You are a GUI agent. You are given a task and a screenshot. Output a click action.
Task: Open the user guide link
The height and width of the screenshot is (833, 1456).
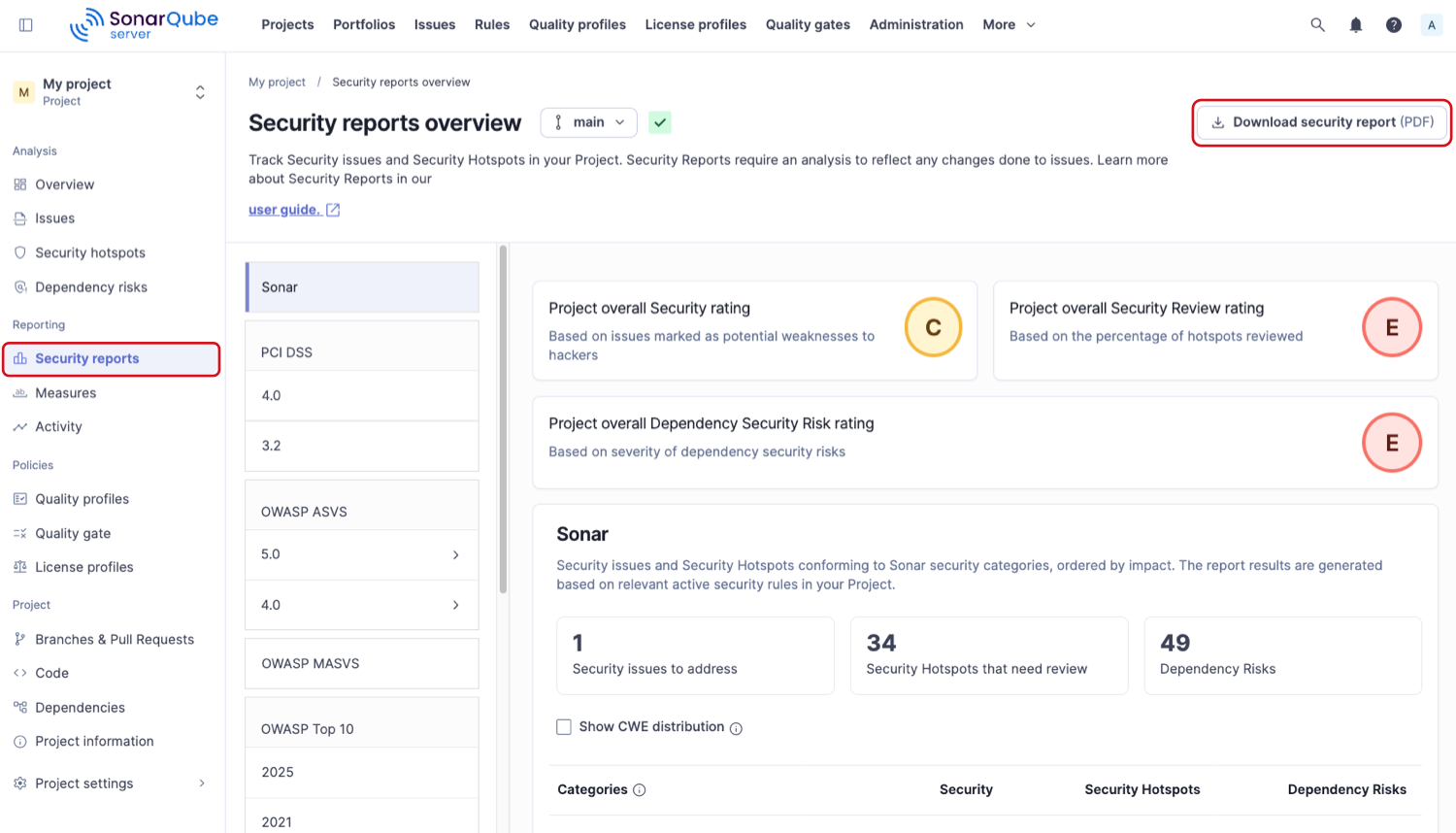click(x=284, y=210)
